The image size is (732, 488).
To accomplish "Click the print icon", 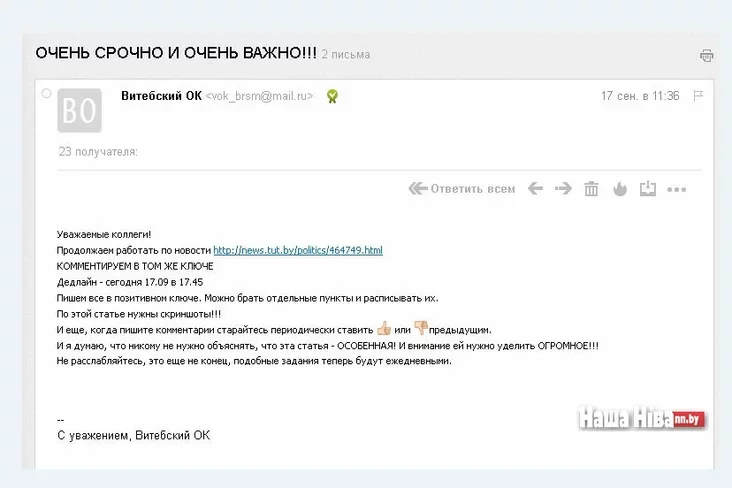I will point(707,56).
